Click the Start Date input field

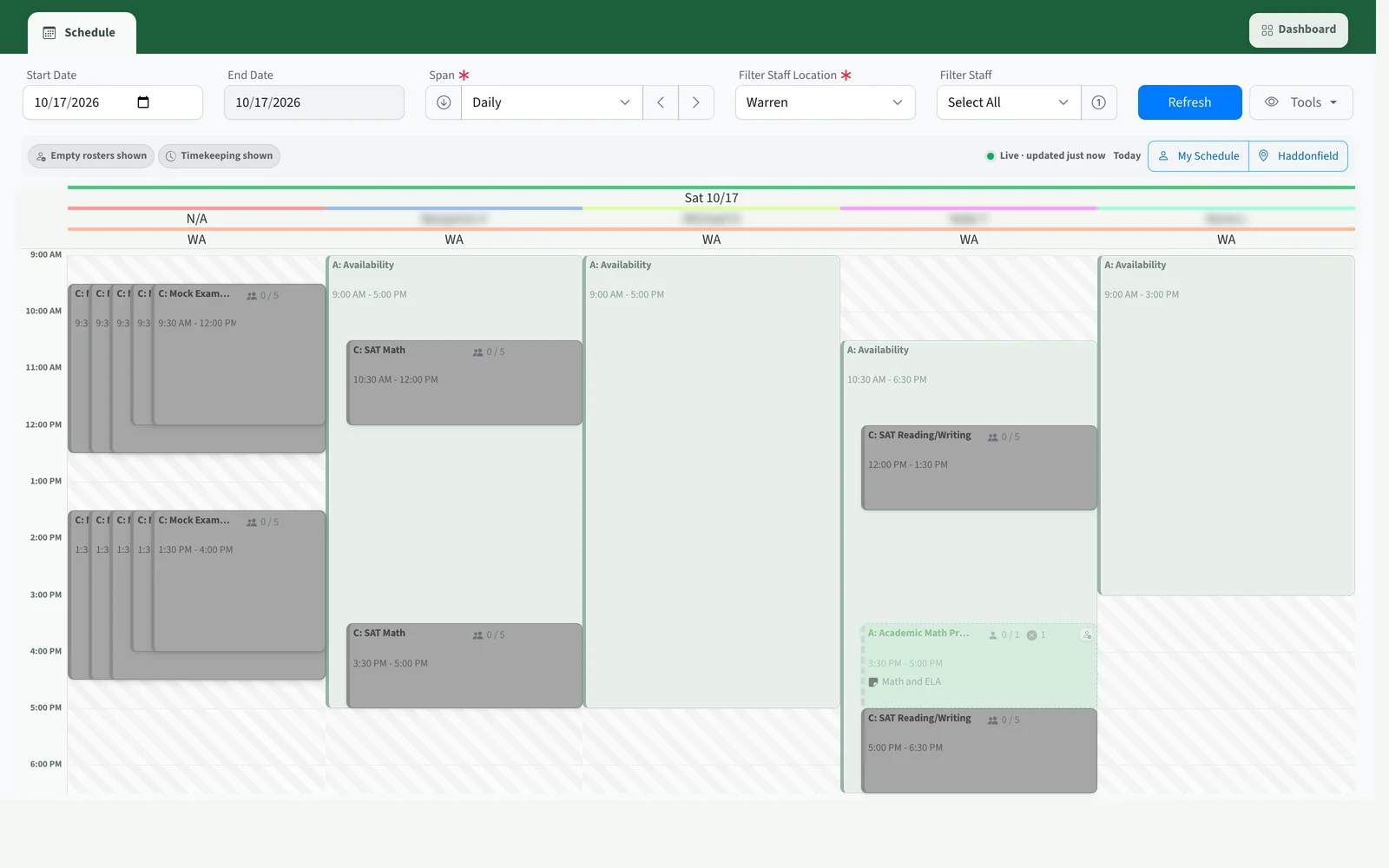click(x=113, y=102)
